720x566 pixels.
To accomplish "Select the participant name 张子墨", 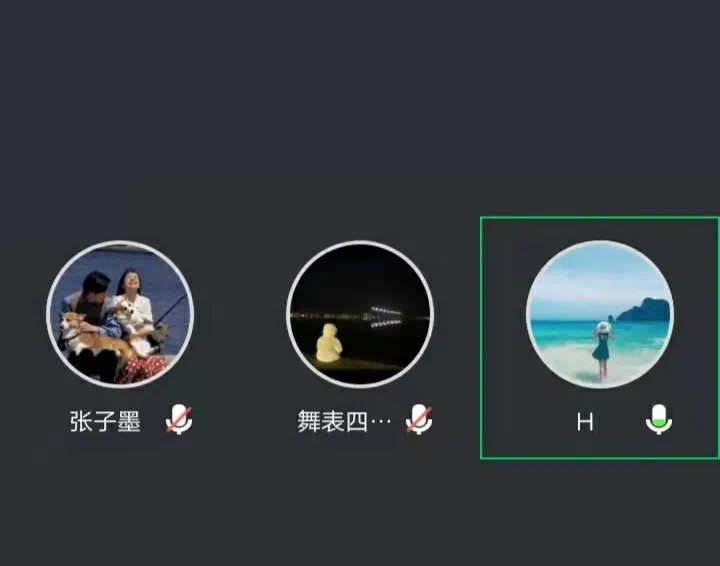I will pyautogui.click(x=105, y=421).
